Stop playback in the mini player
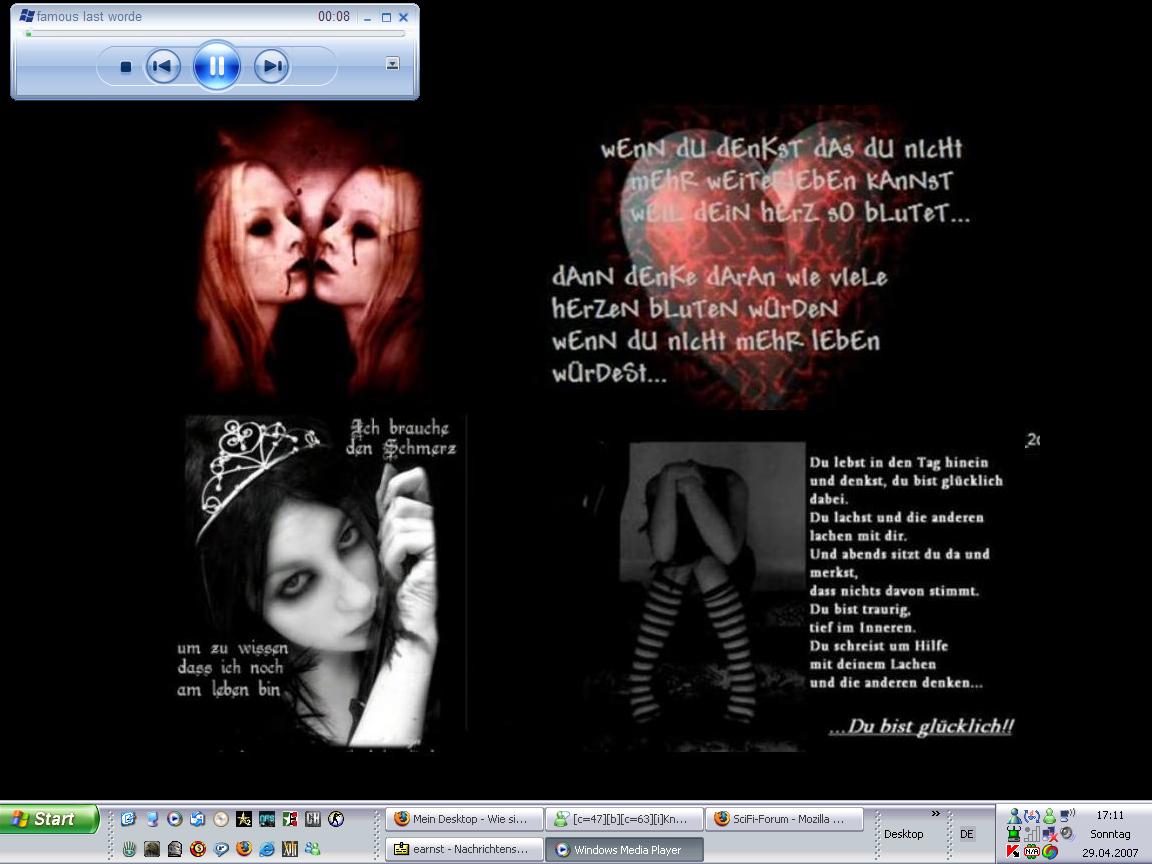Image resolution: width=1152 pixels, height=864 pixels. pyautogui.click(x=126, y=67)
